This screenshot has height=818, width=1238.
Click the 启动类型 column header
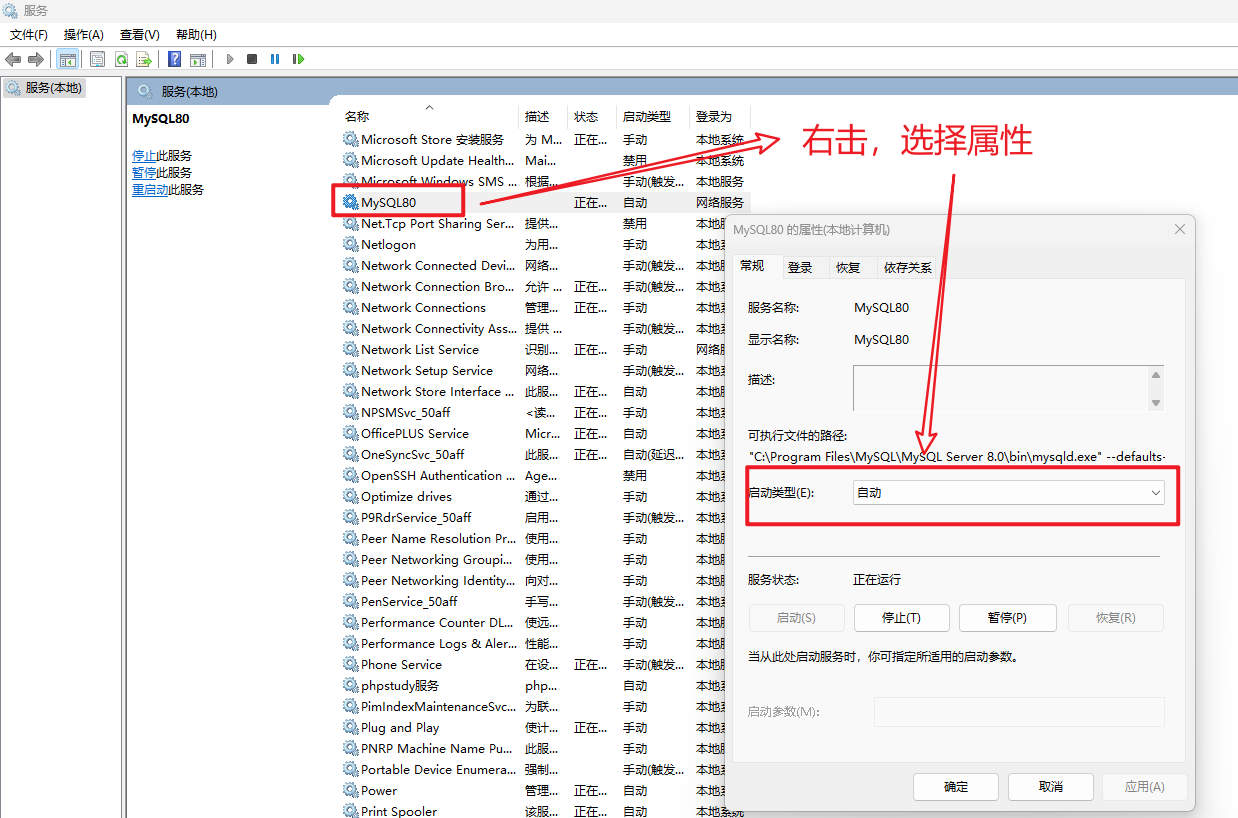coord(646,117)
